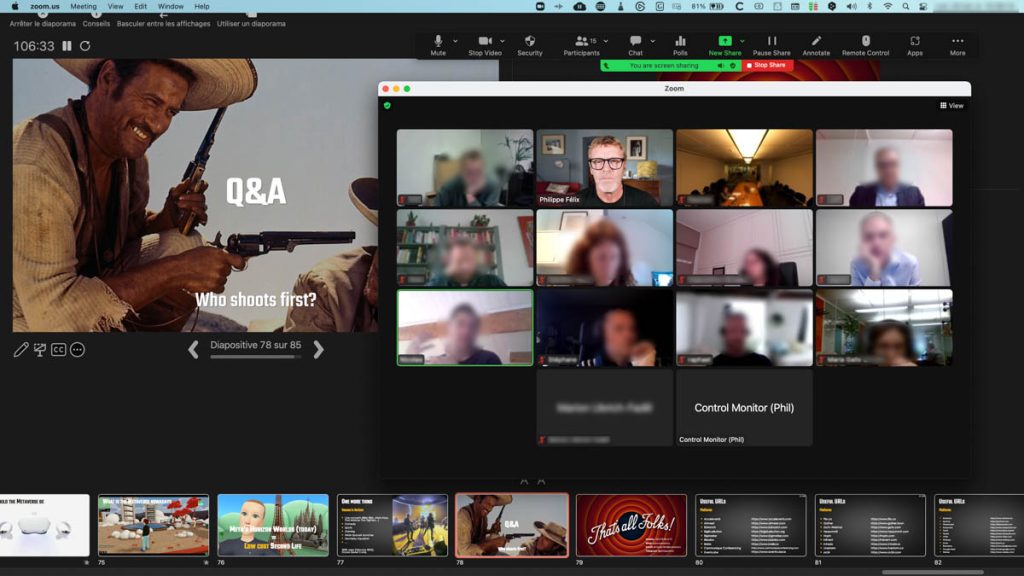Select the pen annotation tool under the slide
This screenshot has width=1024, height=576.
pyautogui.click(x=21, y=350)
